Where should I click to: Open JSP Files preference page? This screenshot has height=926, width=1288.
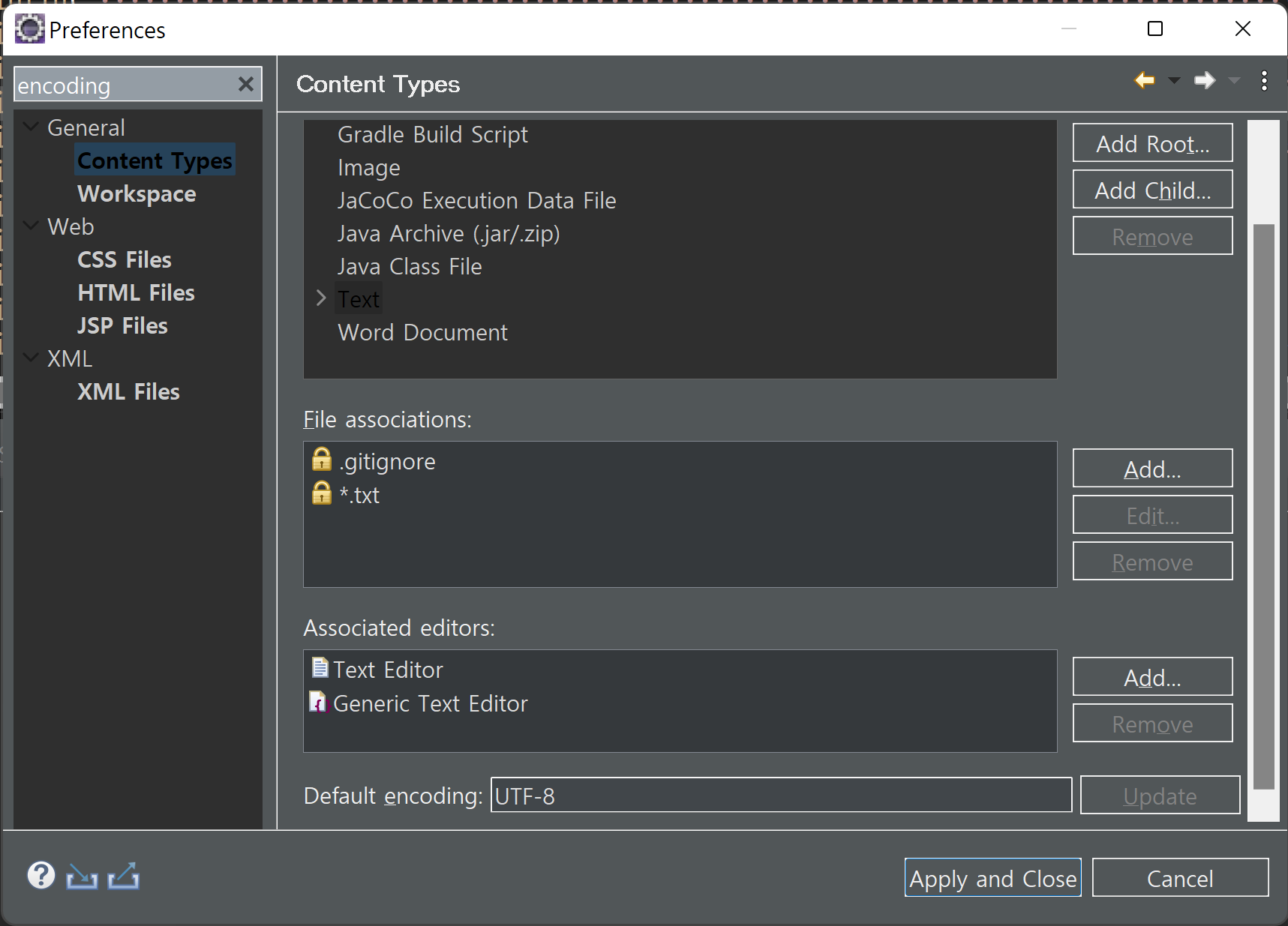point(122,325)
